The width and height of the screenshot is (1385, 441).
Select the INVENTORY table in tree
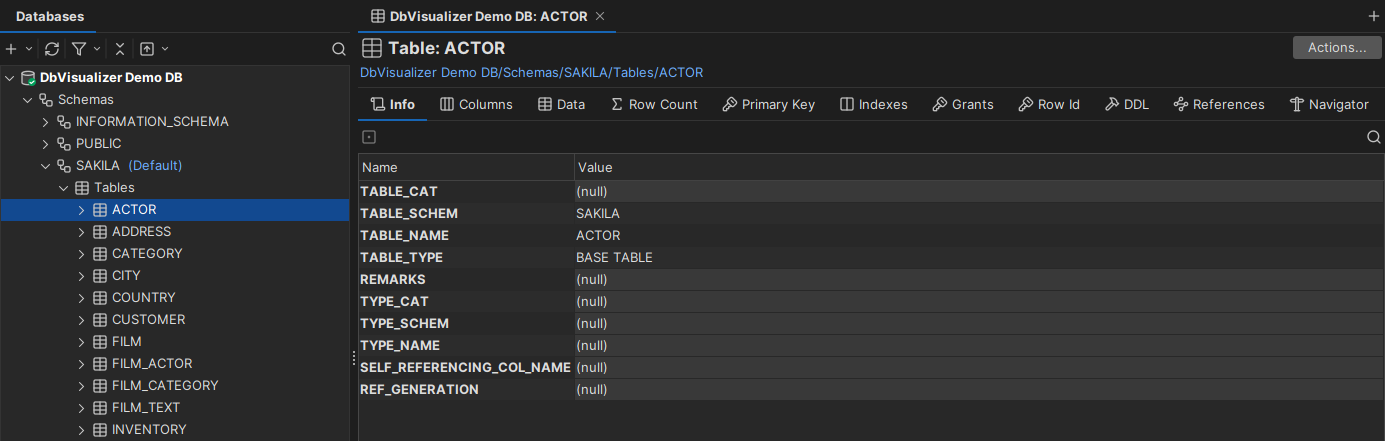click(x=149, y=430)
